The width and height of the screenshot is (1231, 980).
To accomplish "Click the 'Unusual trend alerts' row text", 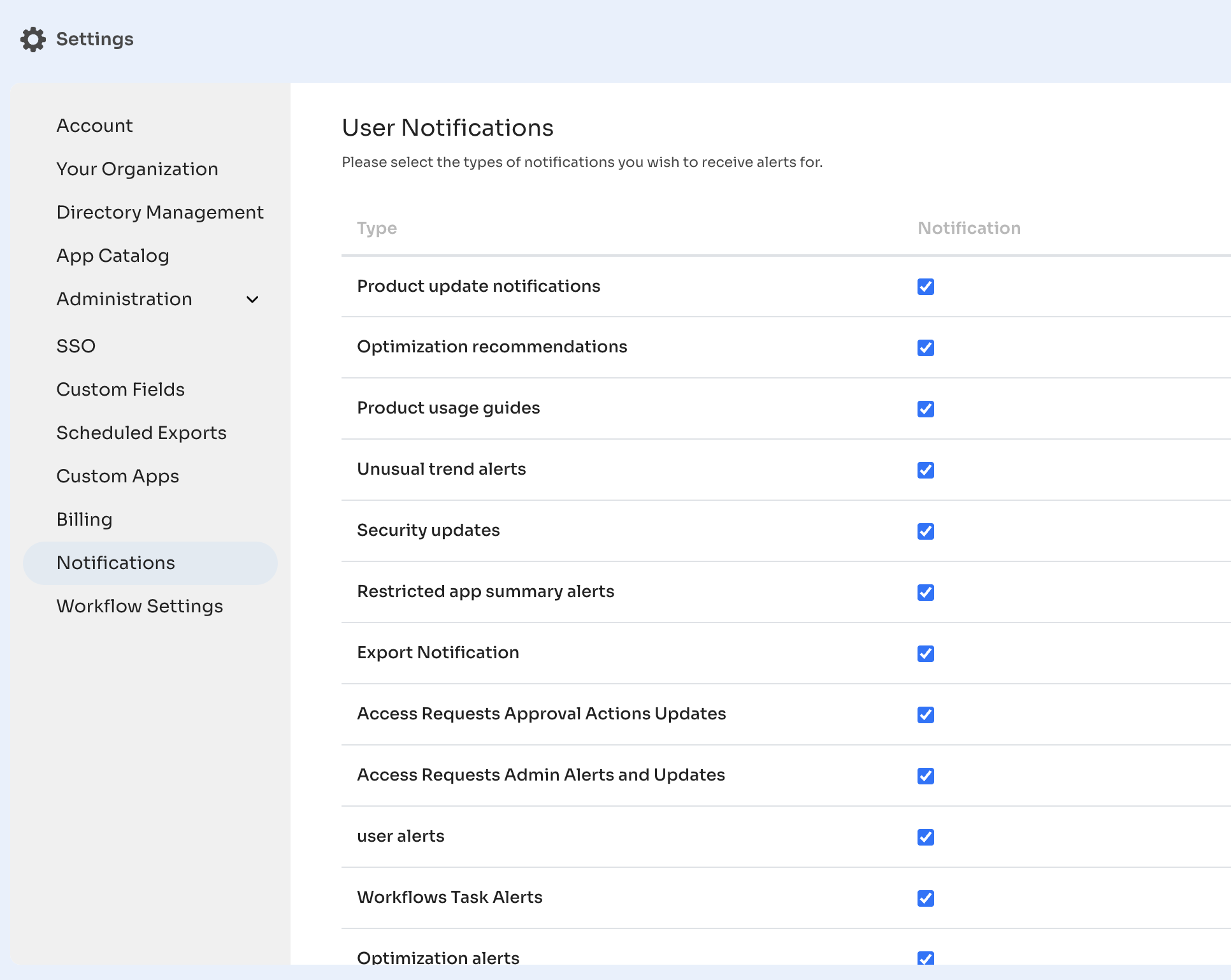I will [x=442, y=470].
